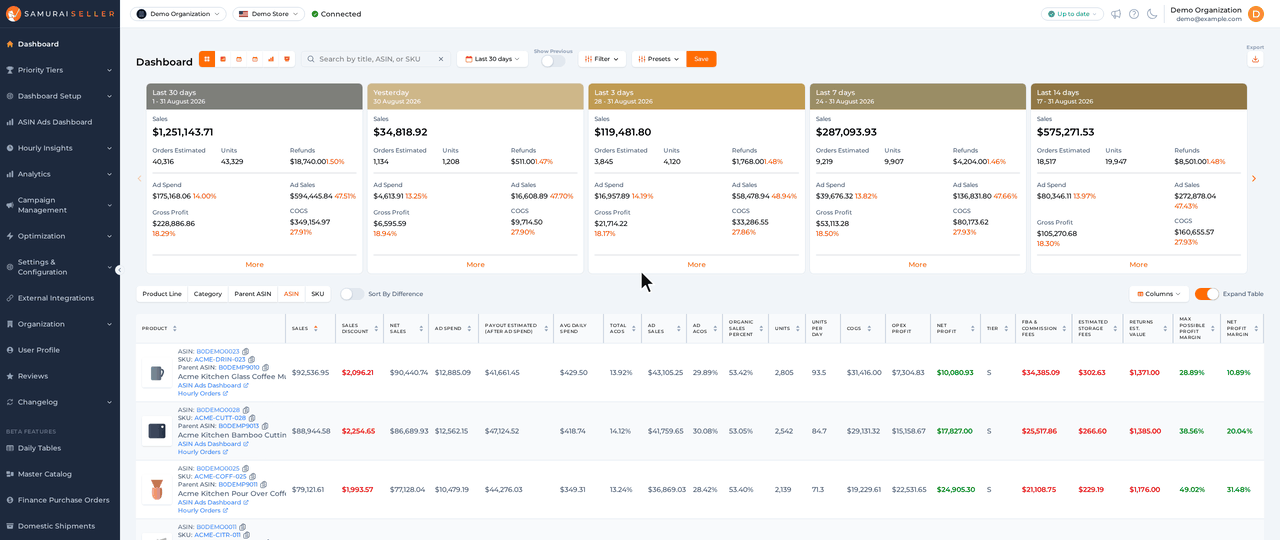The width and height of the screenshot is (1280, 540).
Task: Turn off the Expand Table switch
Action: pos(1207,294)
